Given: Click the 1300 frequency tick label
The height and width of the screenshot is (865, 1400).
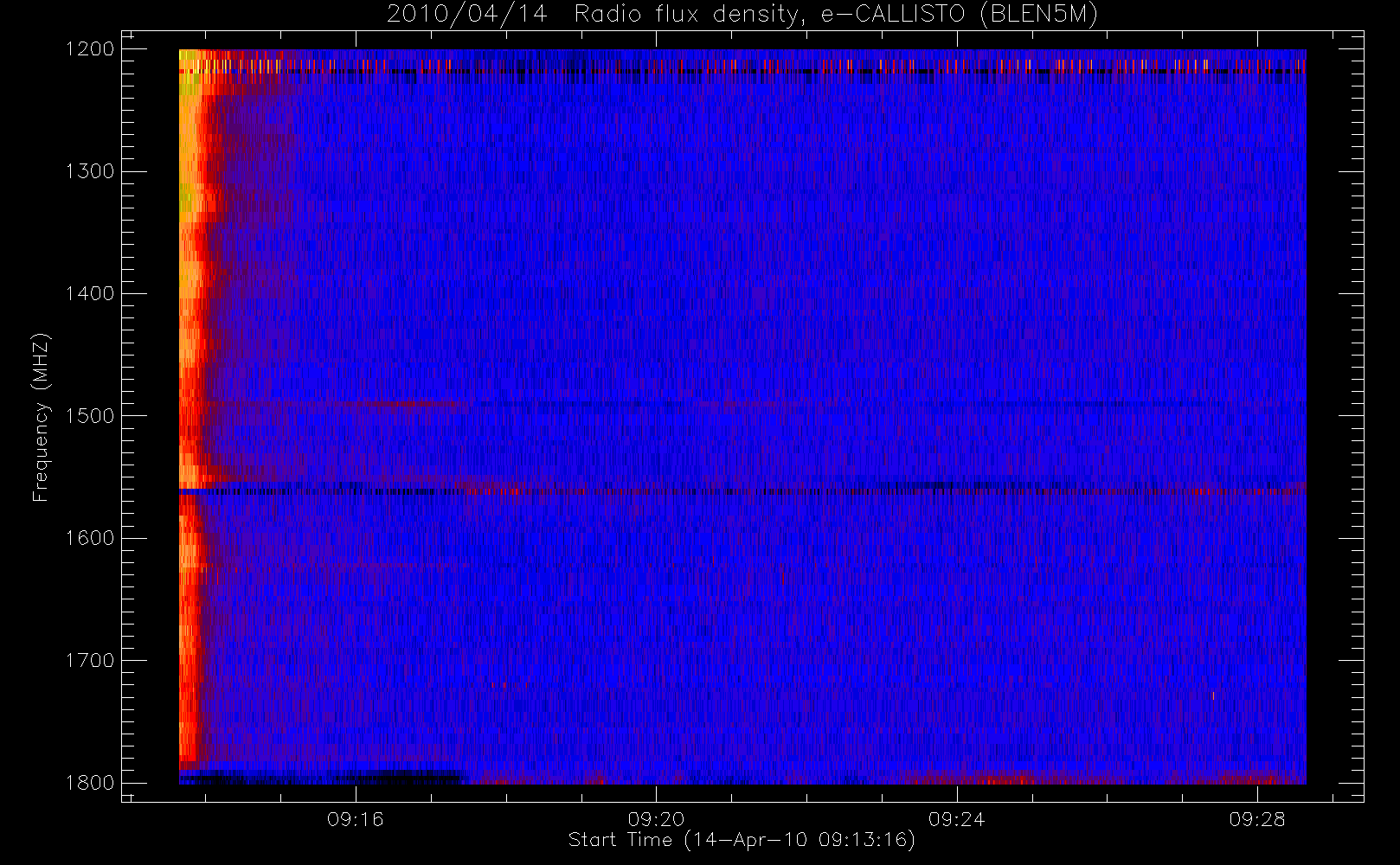Looking at the screenshot, I should [90, 171].
